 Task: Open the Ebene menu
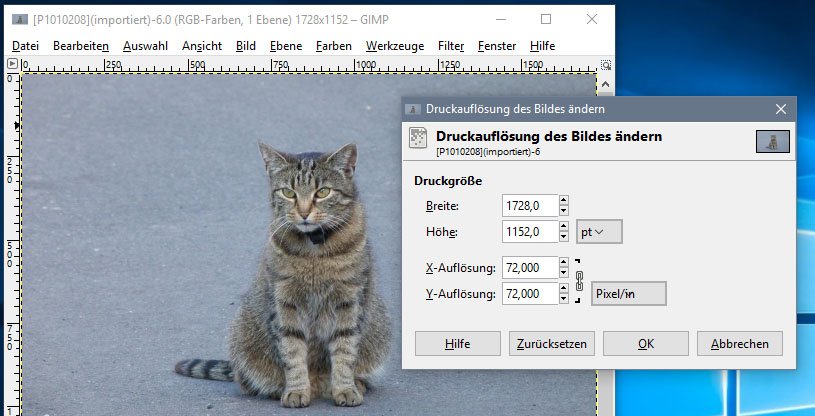[x=286, y=46]
